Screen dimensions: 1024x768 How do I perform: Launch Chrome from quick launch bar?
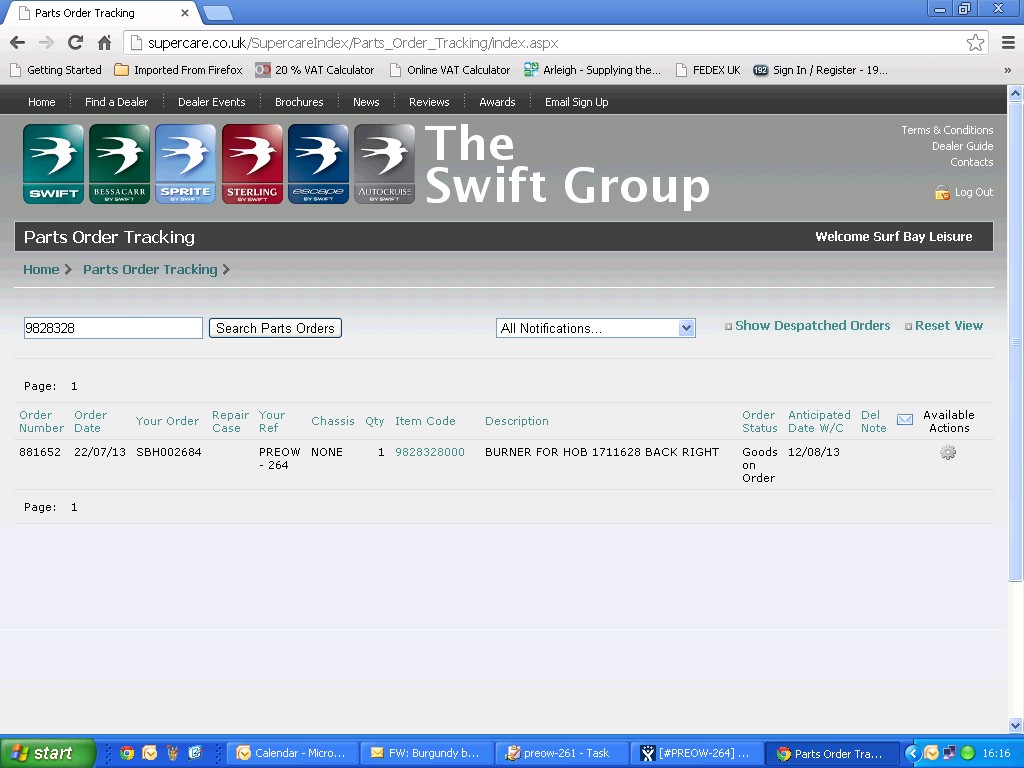(x=127, y=753)
